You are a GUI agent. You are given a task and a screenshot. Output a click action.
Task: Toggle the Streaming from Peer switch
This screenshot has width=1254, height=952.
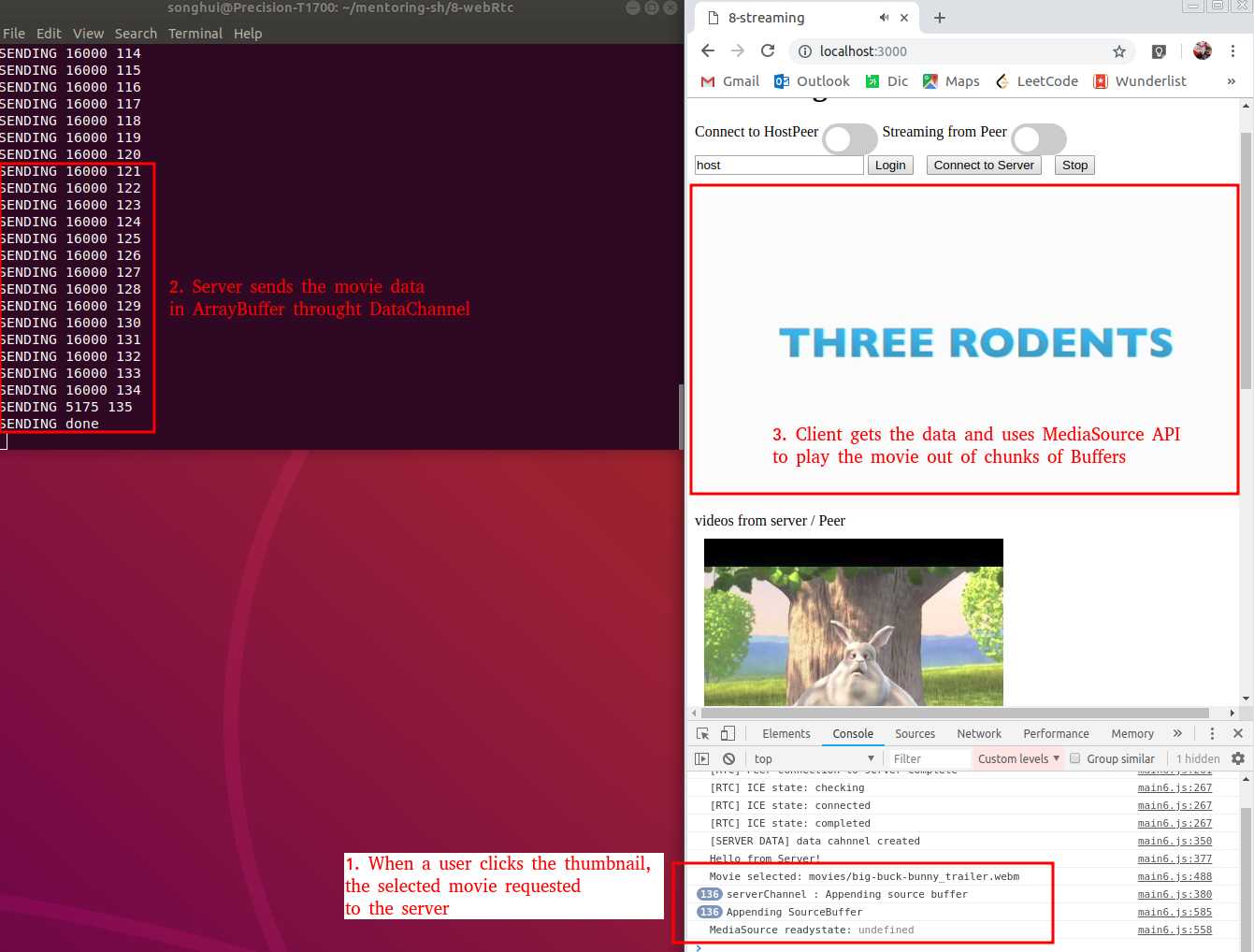(x=1039, y=139)
